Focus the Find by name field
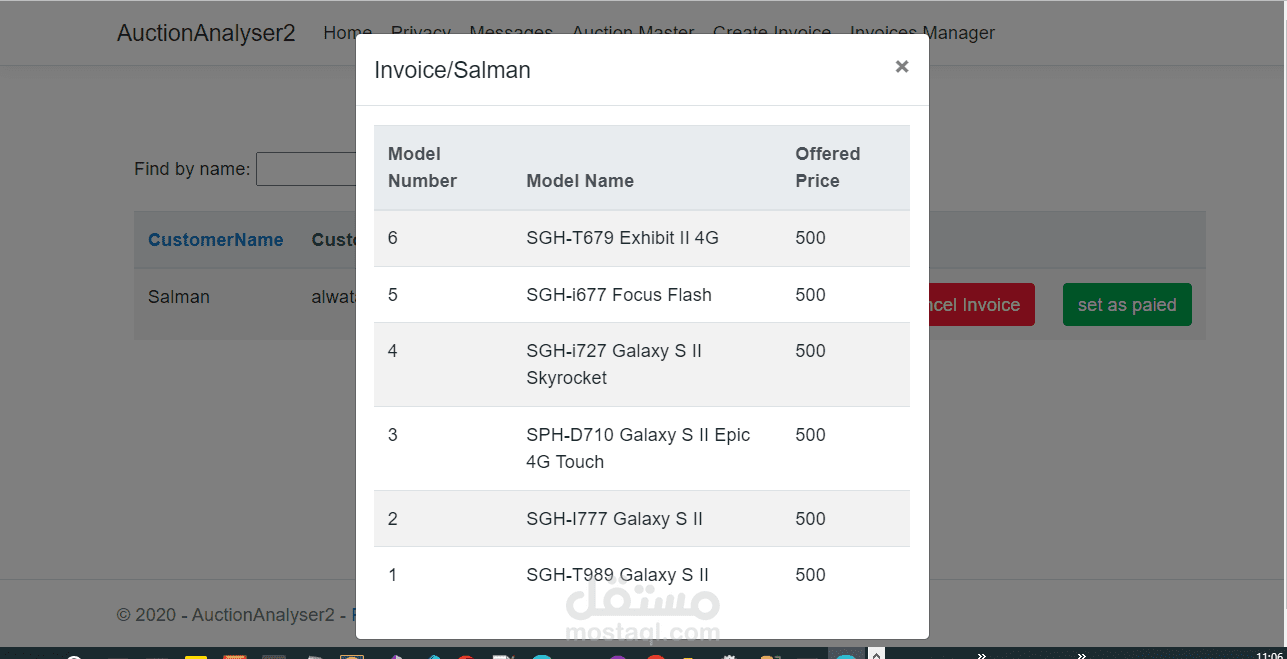1287x659 pixels. [305, 169]
